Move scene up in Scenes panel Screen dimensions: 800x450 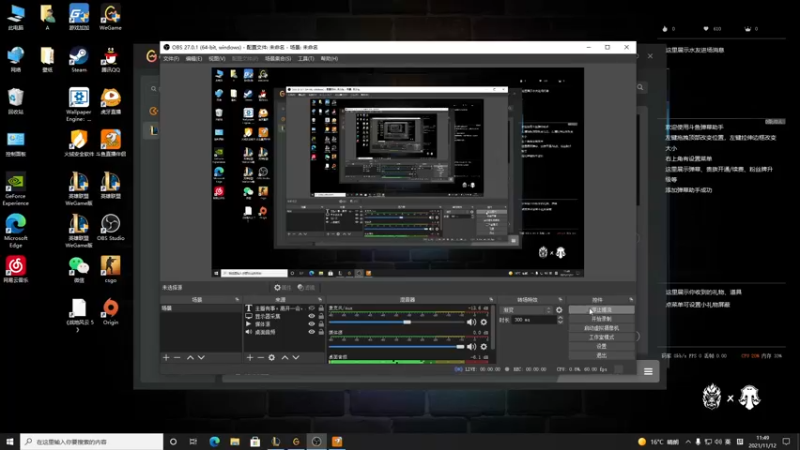pos(190,358)
